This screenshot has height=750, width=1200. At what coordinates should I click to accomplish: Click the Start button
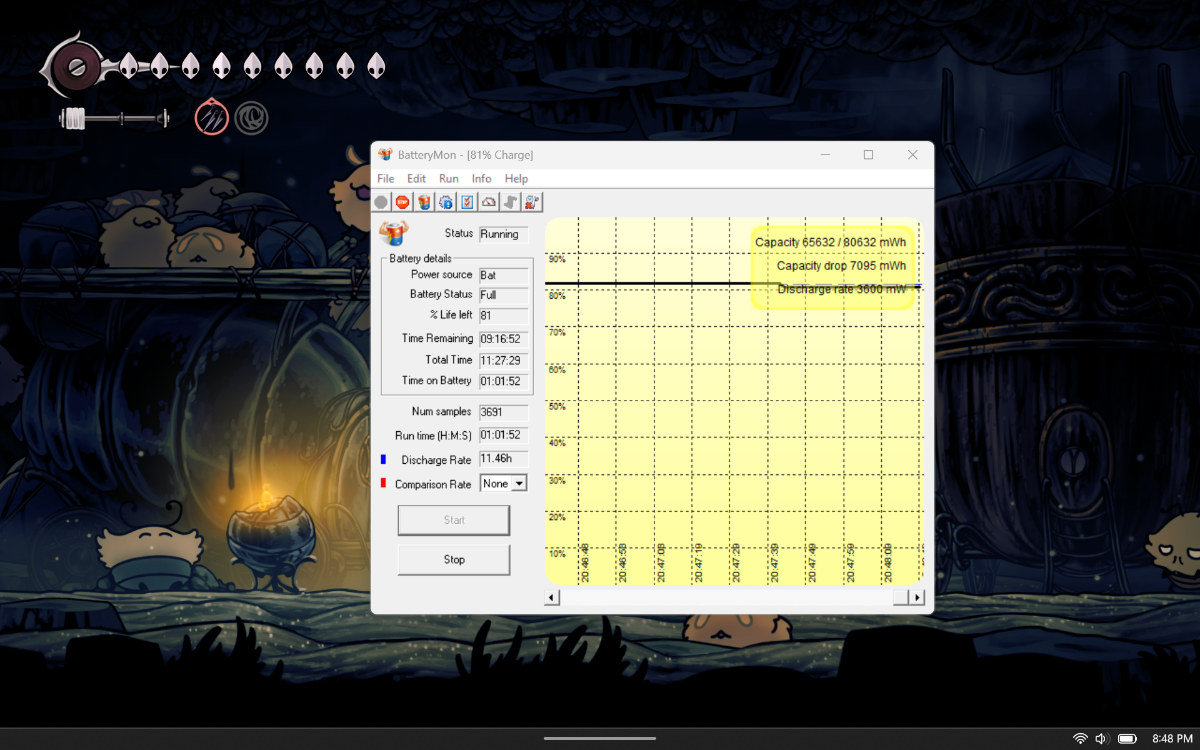coord(454,520)
